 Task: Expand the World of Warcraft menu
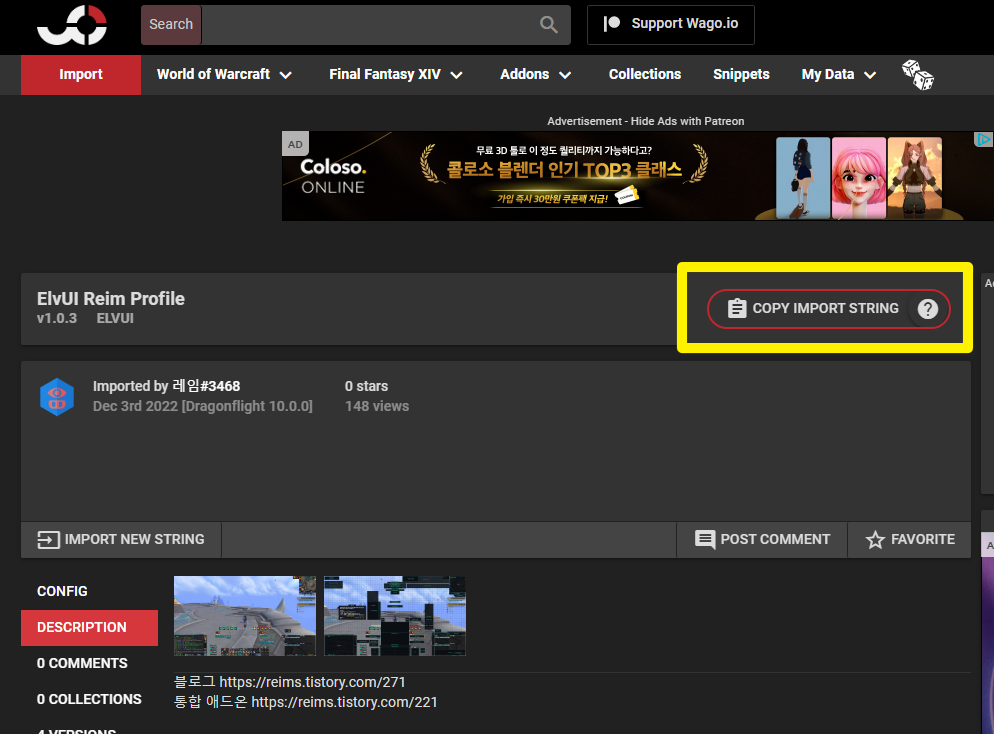(x=224, y=75)
